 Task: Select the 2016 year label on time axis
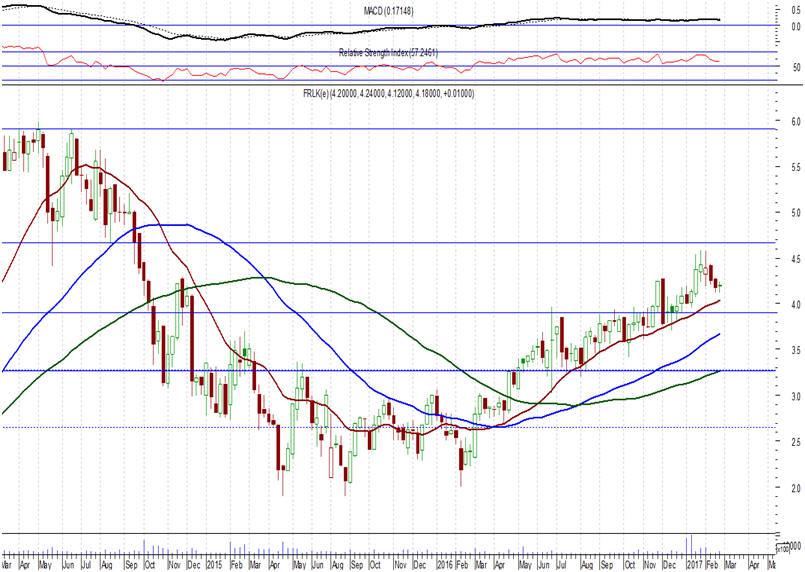point(445,565)
